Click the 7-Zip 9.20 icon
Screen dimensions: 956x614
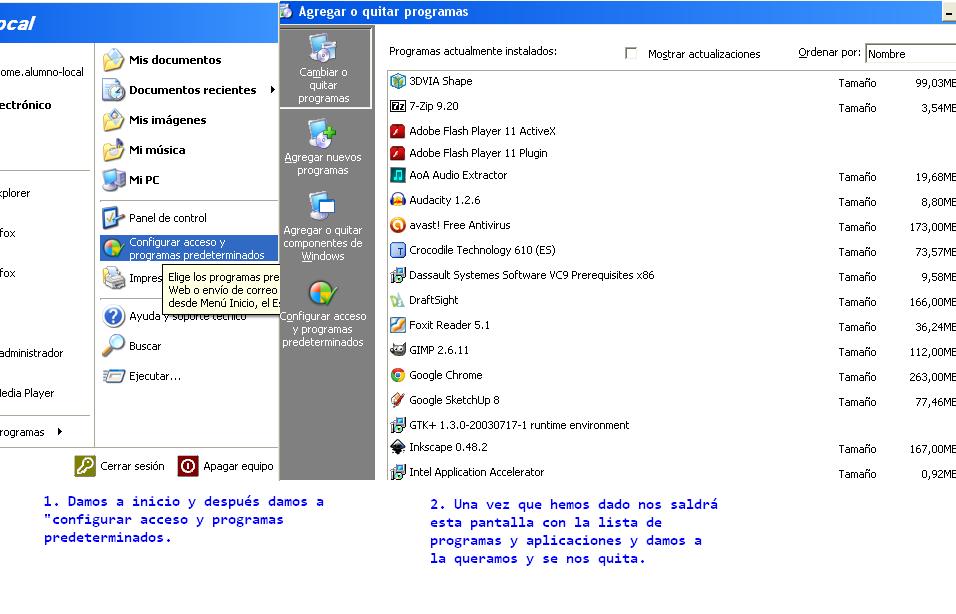coord(398,106)
